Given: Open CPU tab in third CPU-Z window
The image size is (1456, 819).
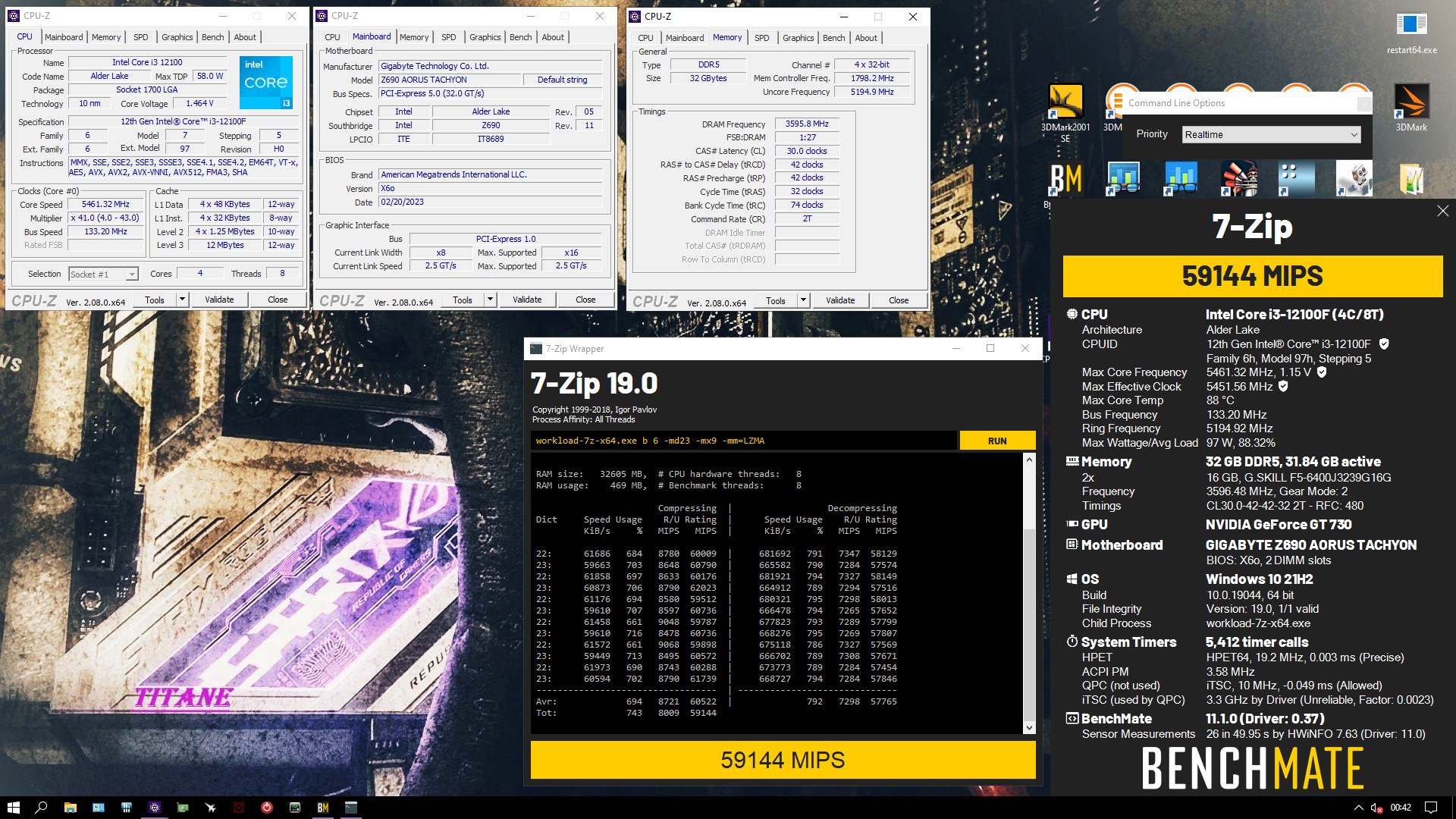Looking at the screenshot, I should (x=645, y=38).
